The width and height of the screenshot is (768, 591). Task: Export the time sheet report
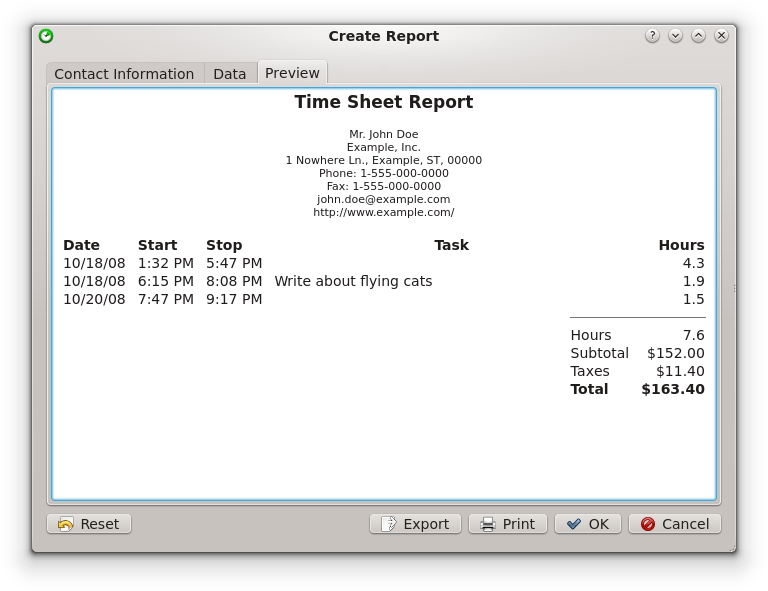[x=415, y=524]
